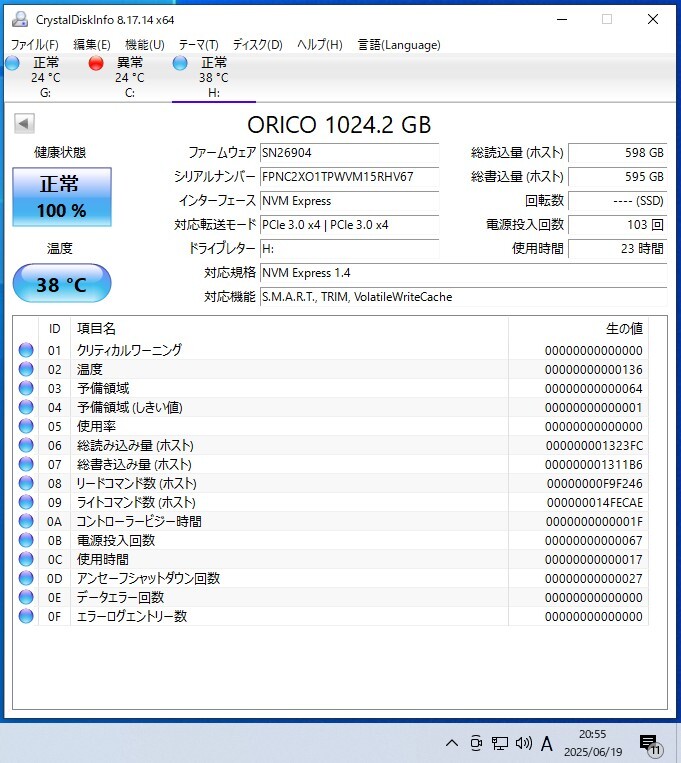The height and width of the screenshot is (763, 681).
Task: Switch to C: drive tab 異常 24 °C
Action: click(x=129, y=77)
